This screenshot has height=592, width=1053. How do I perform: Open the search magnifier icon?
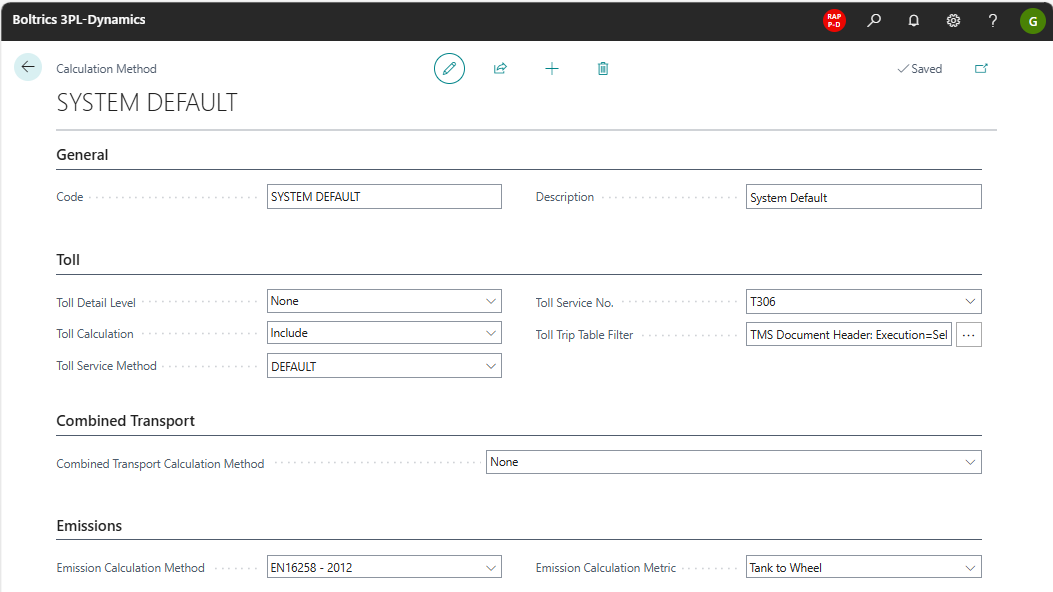click(x=874, y=20)
